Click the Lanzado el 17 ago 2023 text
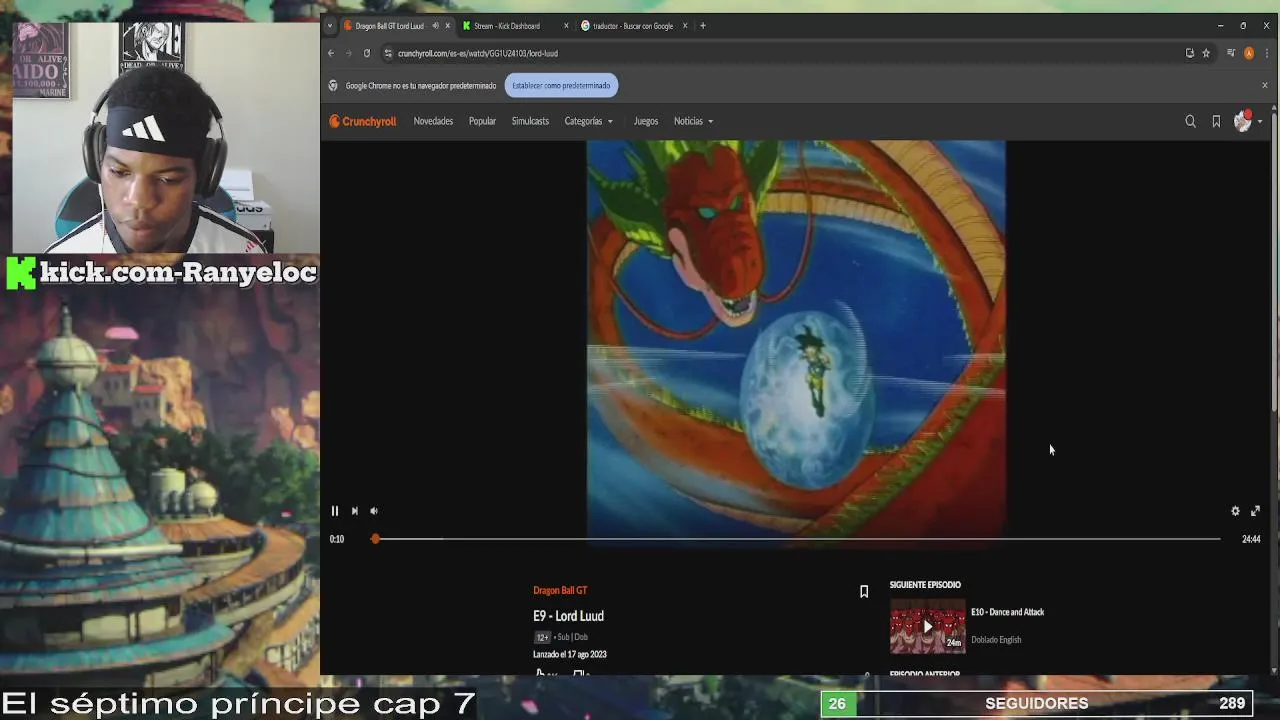This screenshot has height=720, width=1280. (x=570, y=654)
